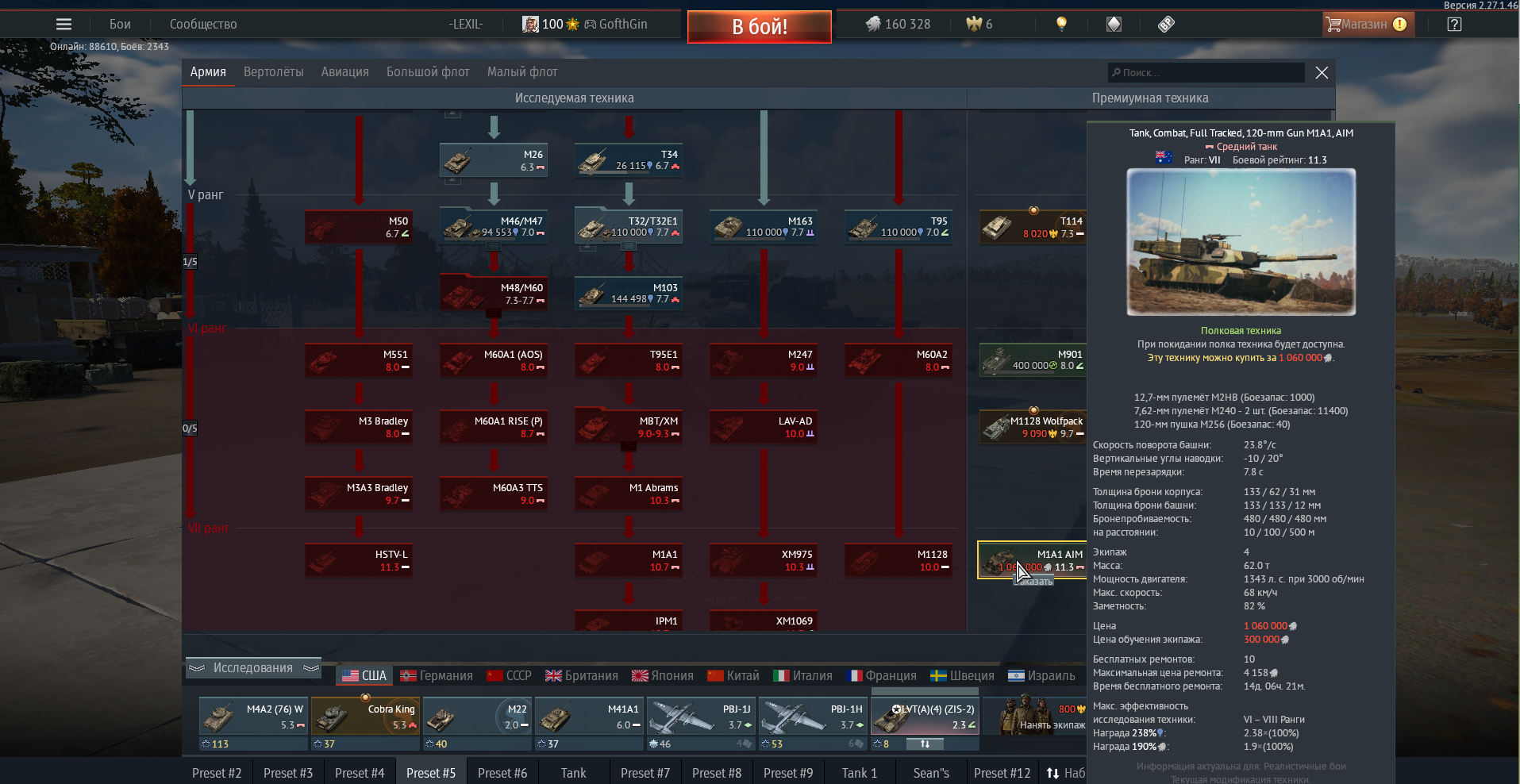Select the Cobra King crew slot
Viewport: 1520px width, 784px height.
365,716
